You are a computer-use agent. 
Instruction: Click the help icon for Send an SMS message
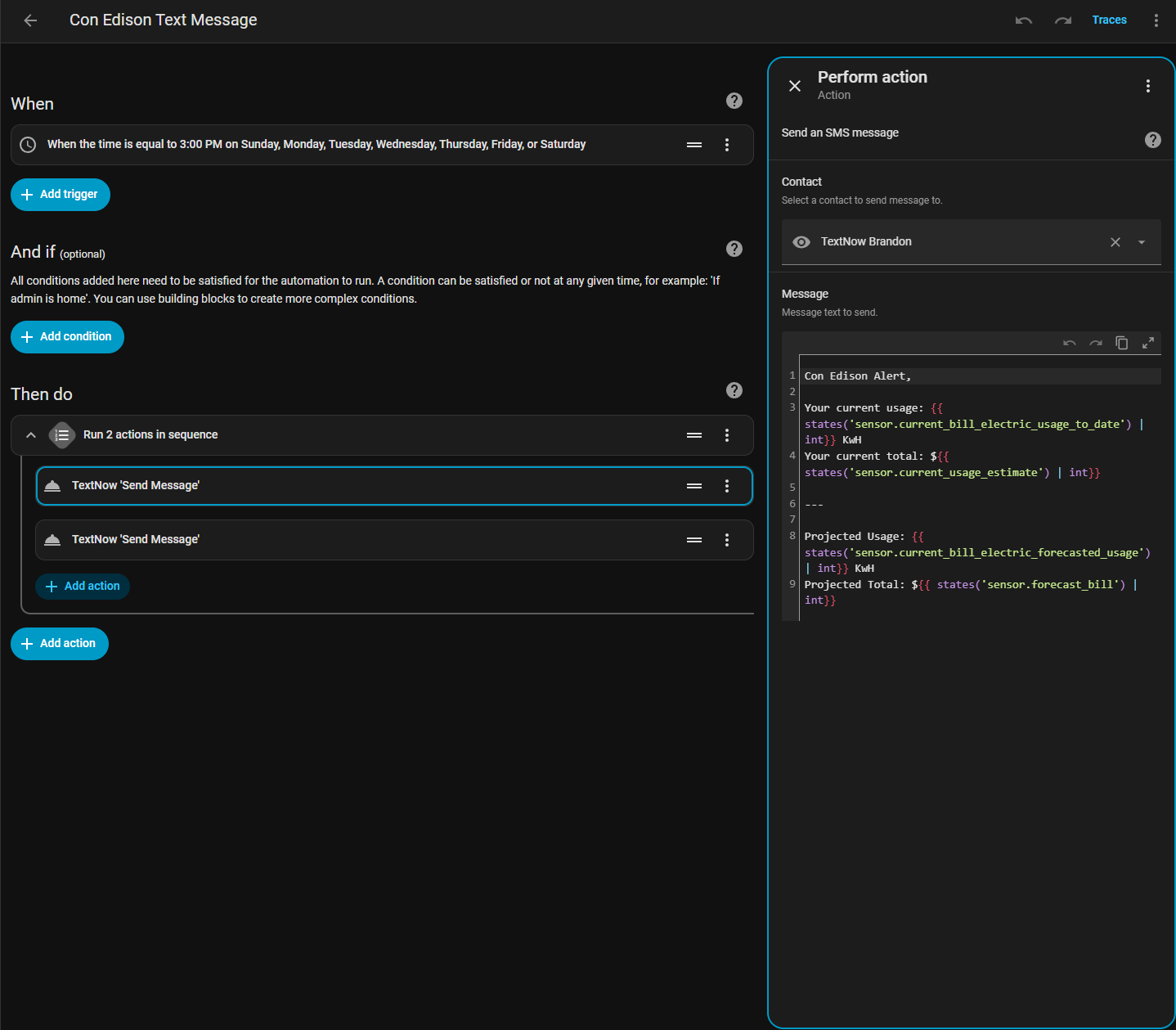[1152, 140]
